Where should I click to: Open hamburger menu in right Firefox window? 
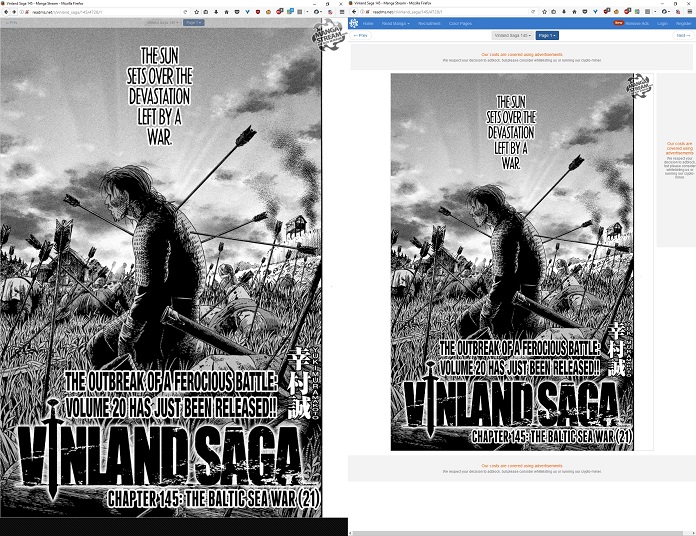coord(689,12)
